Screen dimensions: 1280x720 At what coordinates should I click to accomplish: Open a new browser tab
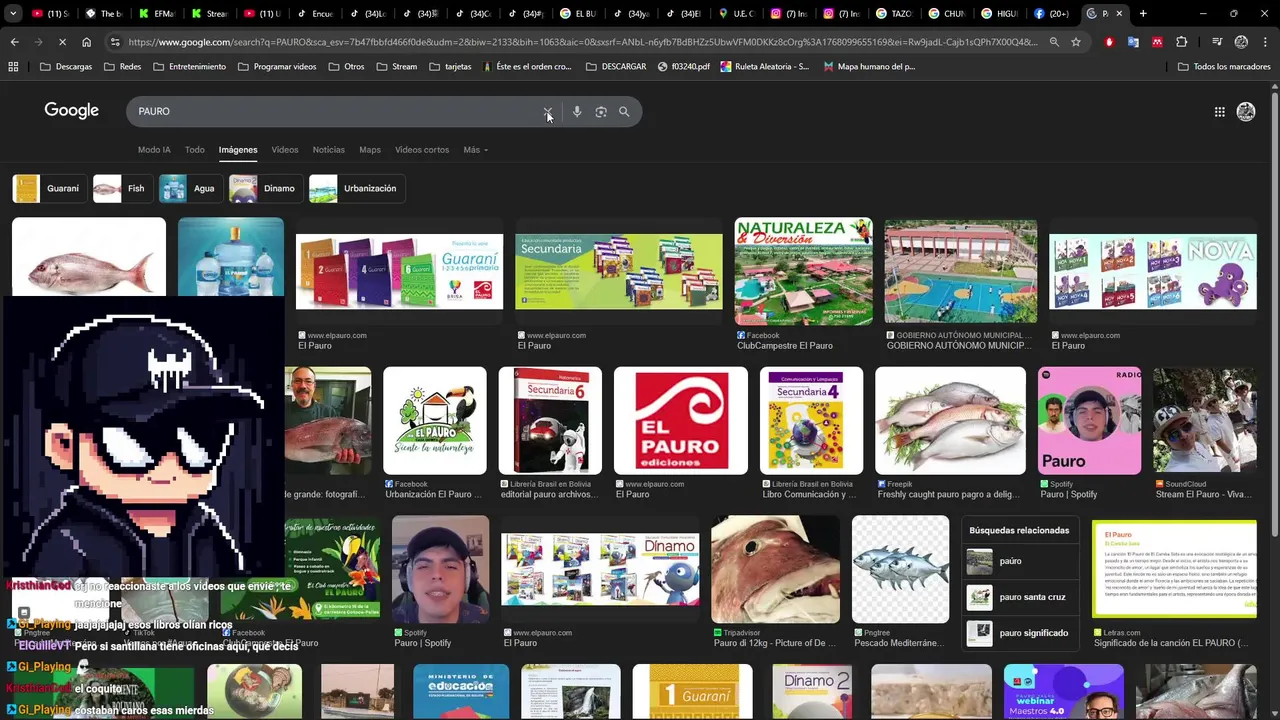pyautogui.click(x=1143, y=14)
